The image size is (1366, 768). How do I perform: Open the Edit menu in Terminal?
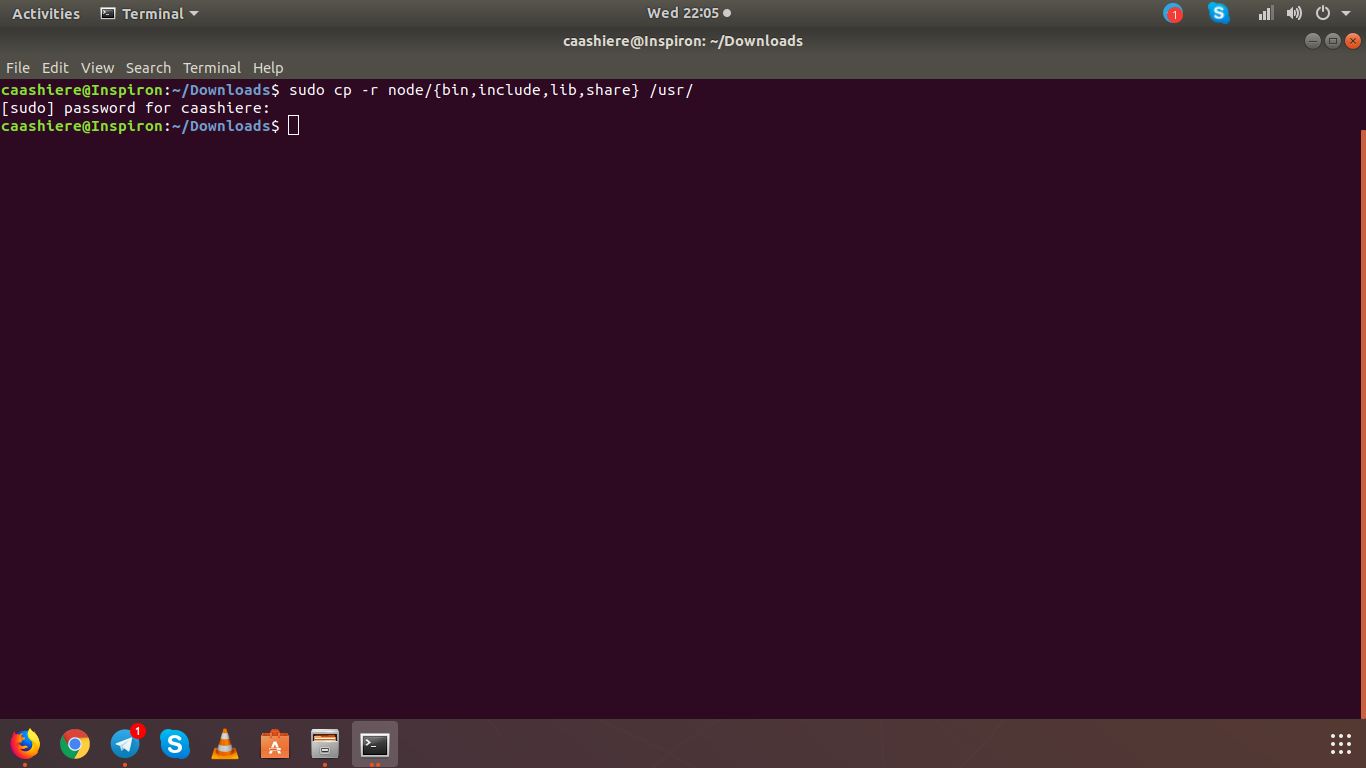(x=54, y=67)
